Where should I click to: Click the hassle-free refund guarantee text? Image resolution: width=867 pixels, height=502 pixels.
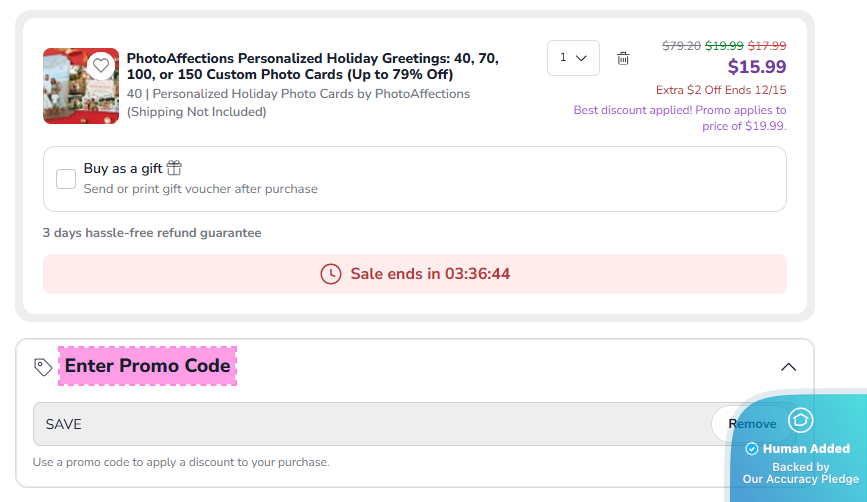click(x=152, y=233)
